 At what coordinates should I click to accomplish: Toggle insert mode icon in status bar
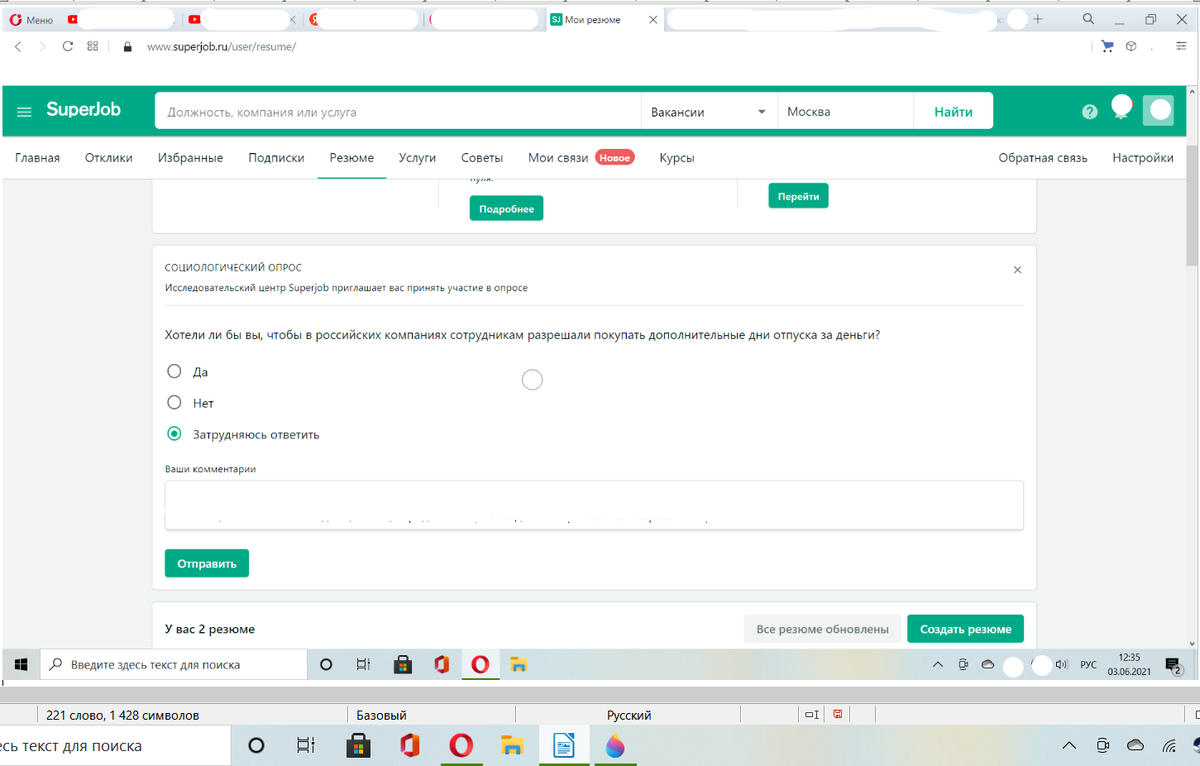coord(812,715)
